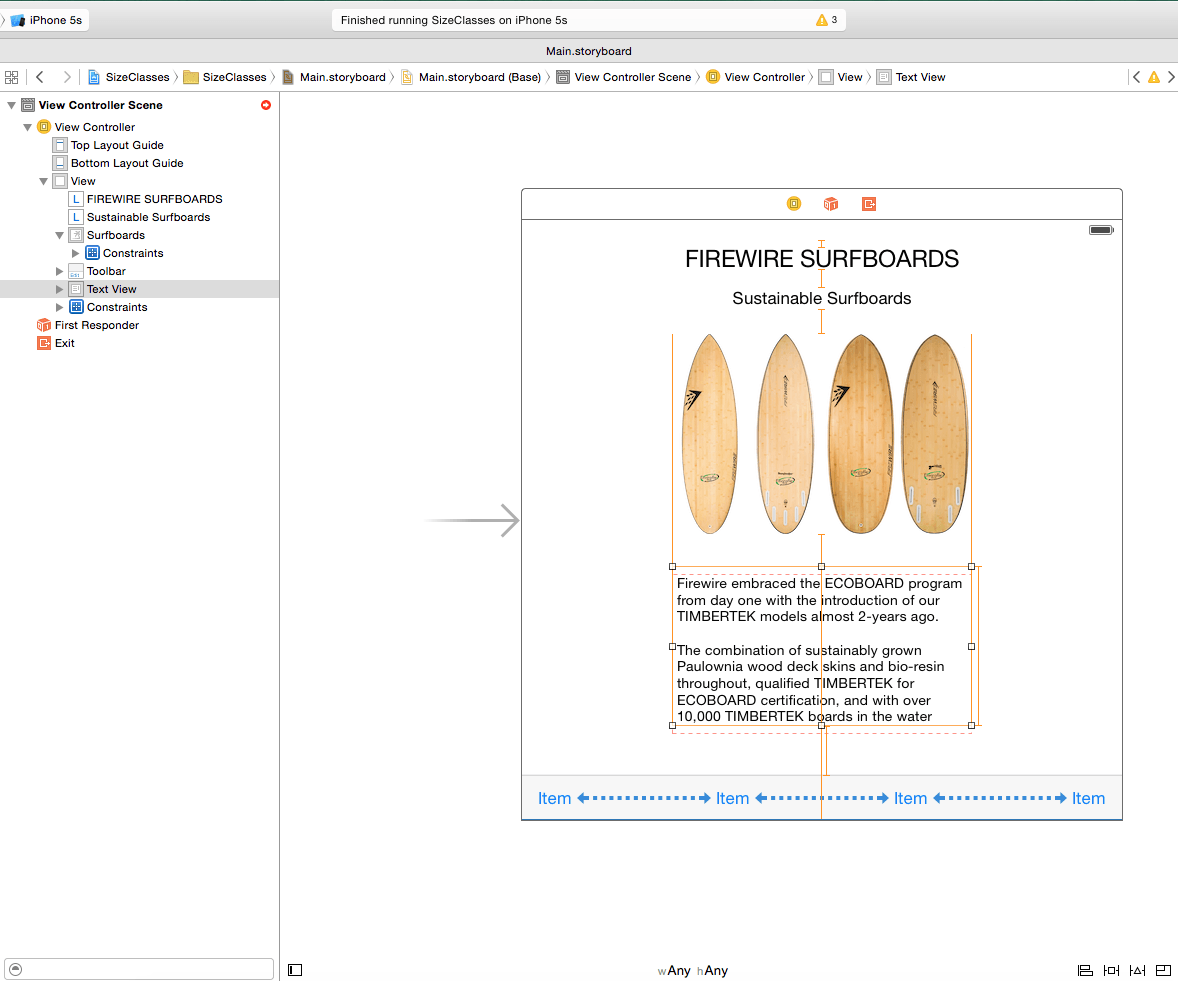
Task: Open the Pin constraints tool
Action: (x=1110, y=970)
